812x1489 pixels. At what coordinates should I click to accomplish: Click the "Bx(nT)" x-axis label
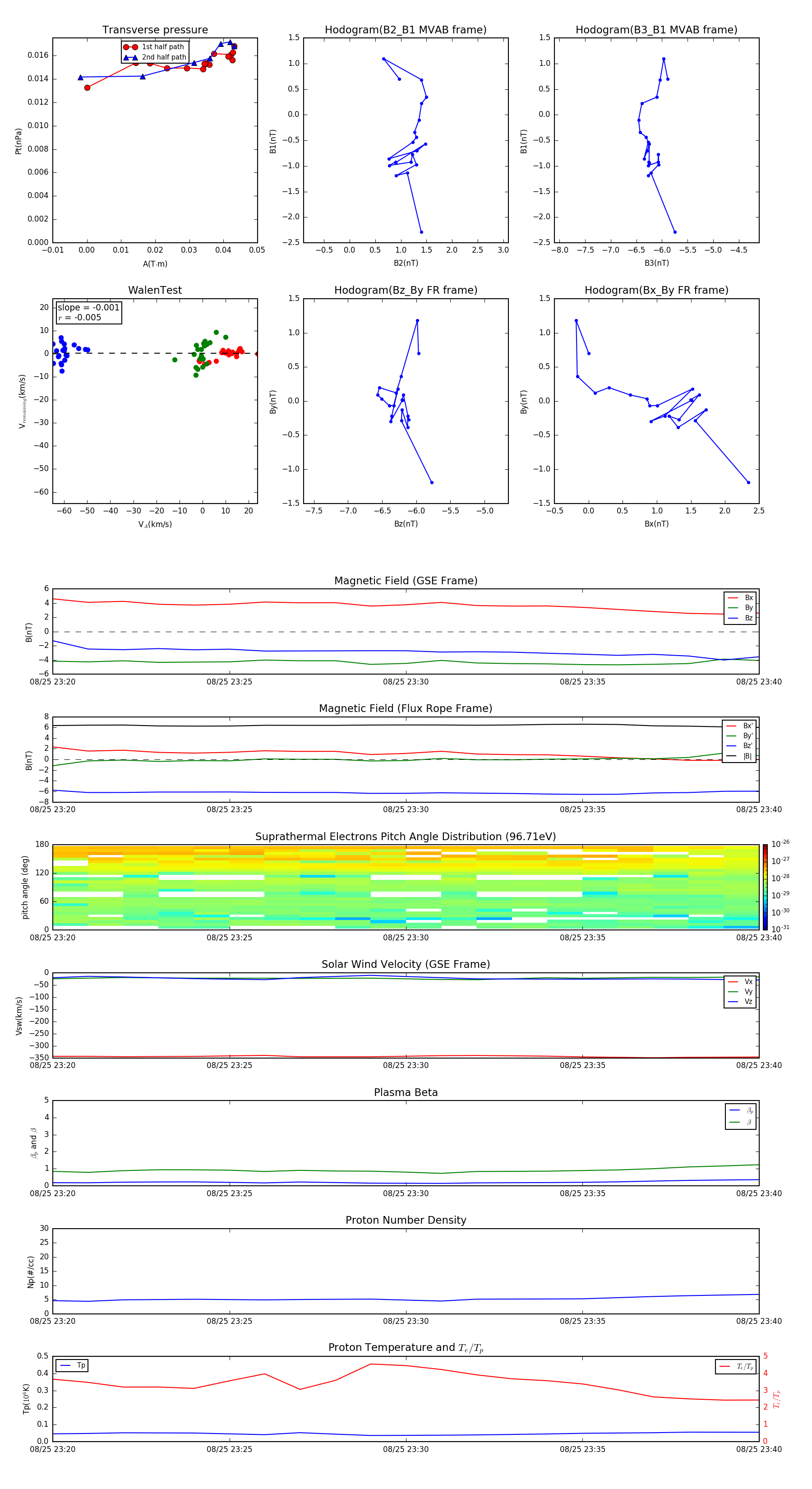pyautogui.click(x=656, y=524)
